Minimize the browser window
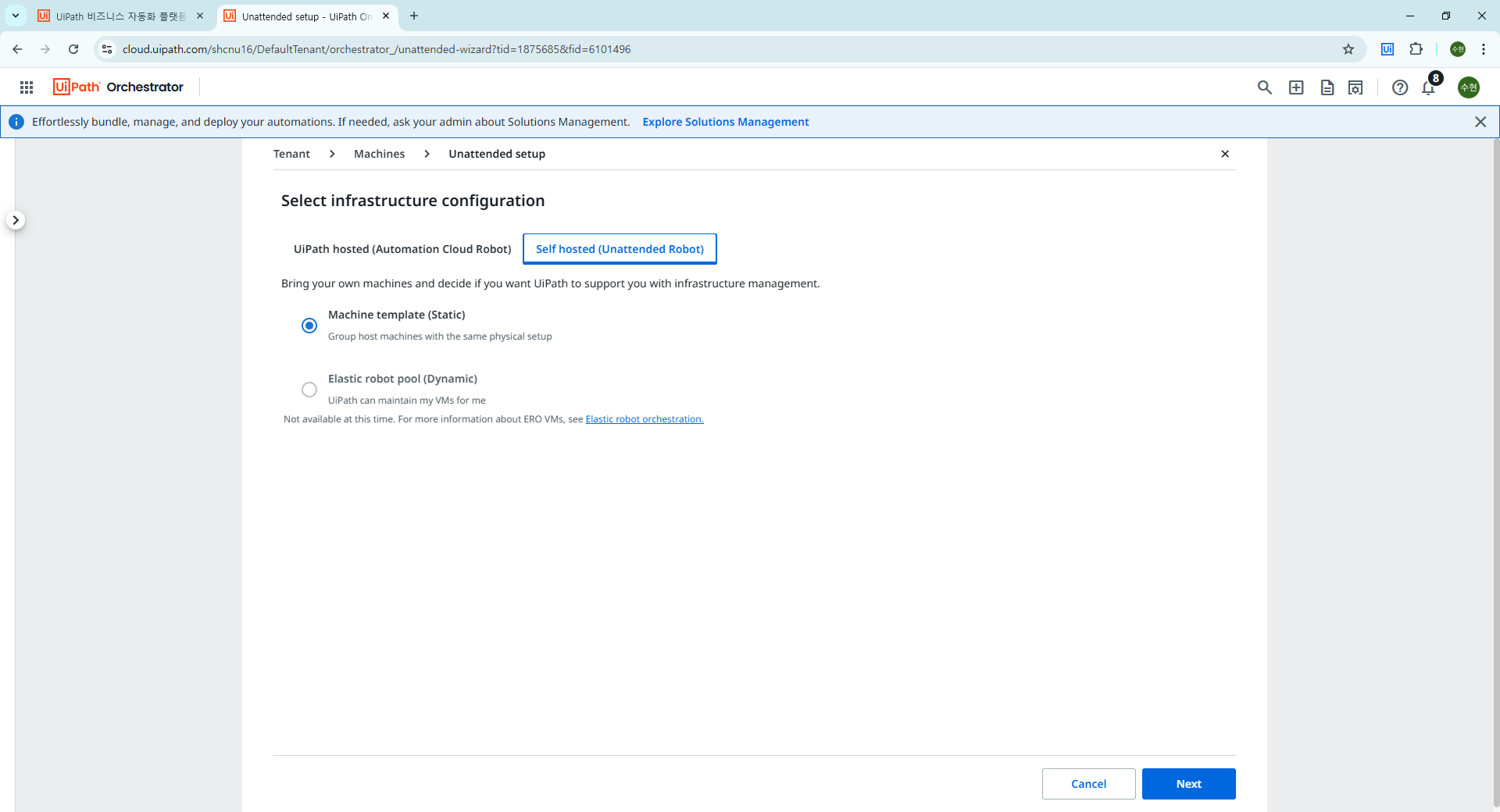This screenshot has height=812, width=1500. 1410,16
